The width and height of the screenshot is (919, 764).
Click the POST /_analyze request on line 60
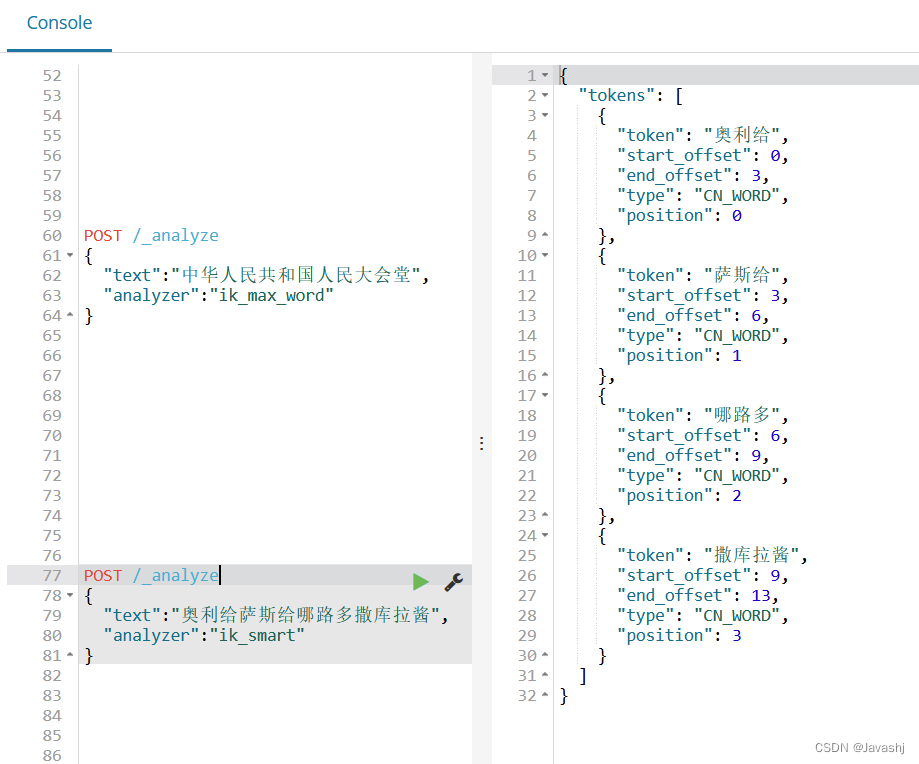[x=151, y=236]
